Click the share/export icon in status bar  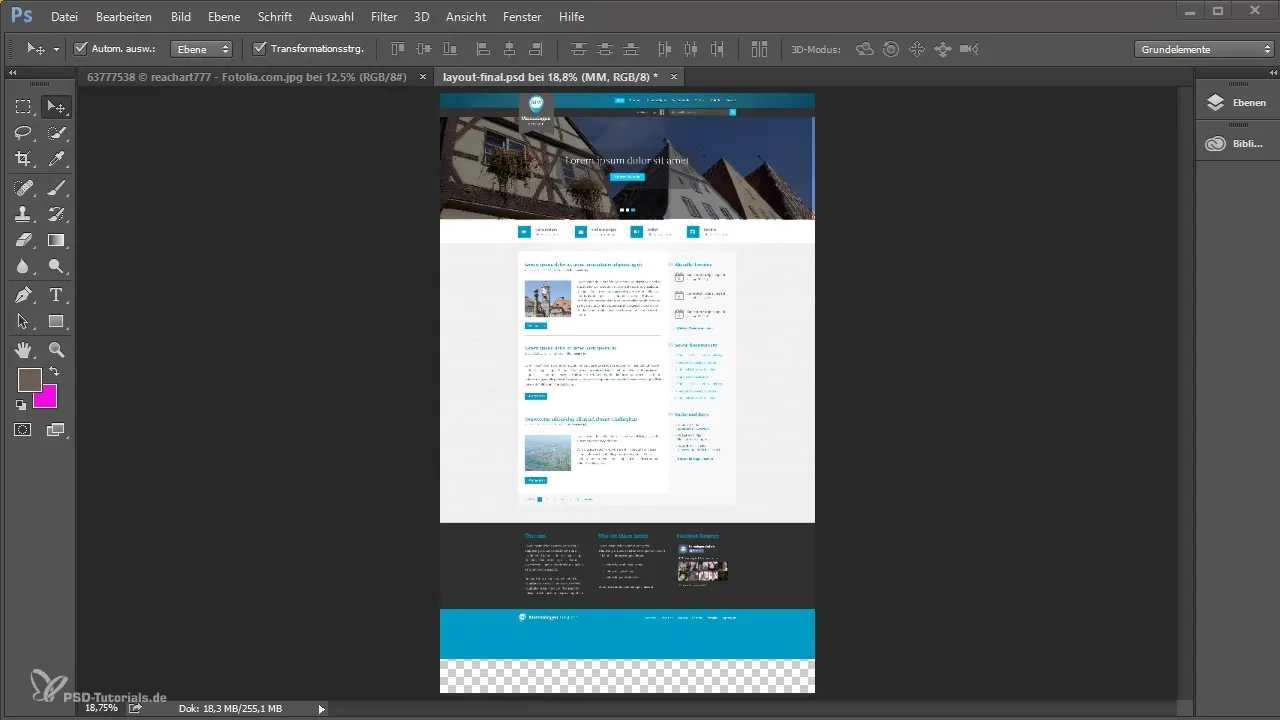(x=135, y=708)
